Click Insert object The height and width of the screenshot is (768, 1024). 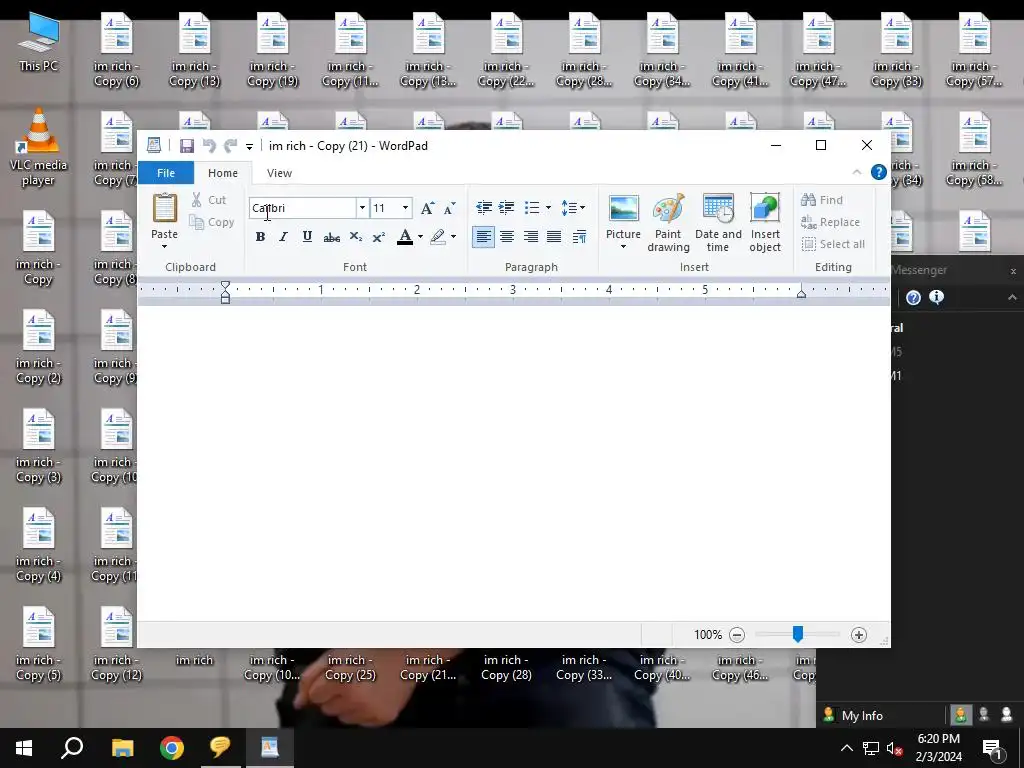[x=765, y=223]
